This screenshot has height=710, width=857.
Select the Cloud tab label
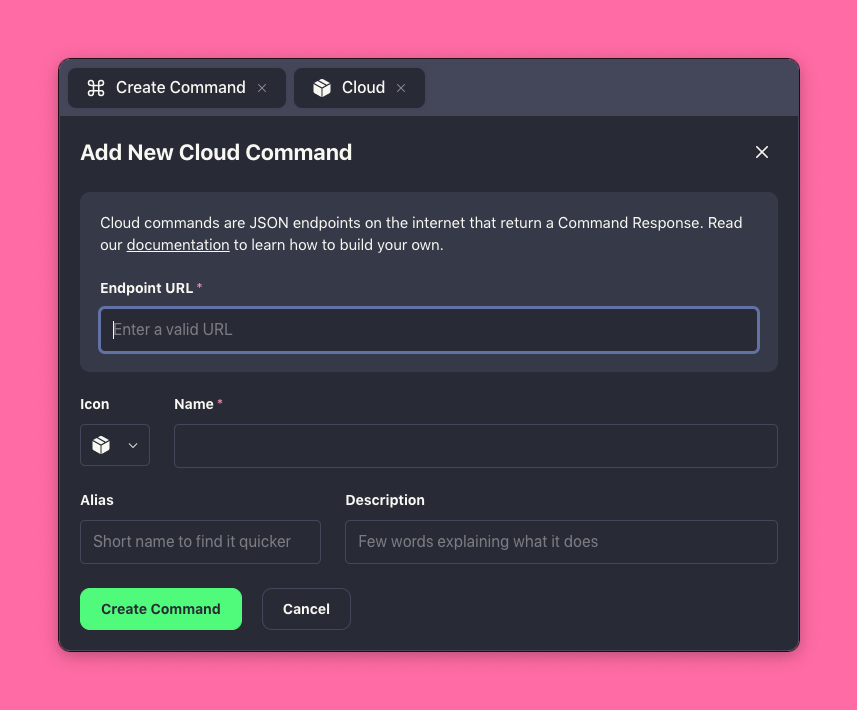363,87
